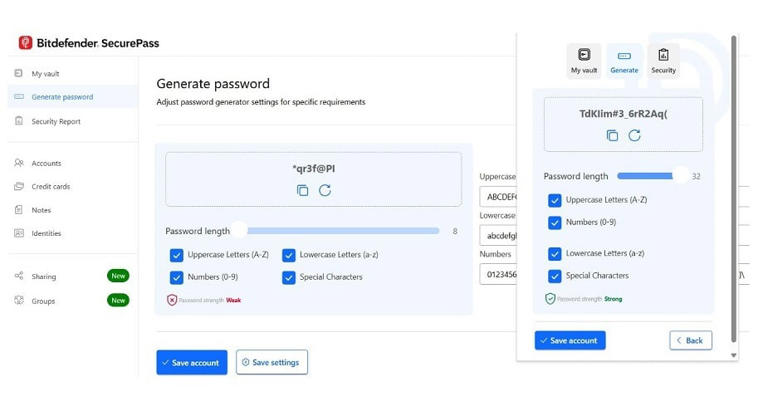Click the Accounts people icon
Screen dimensions: 768x416
tap(19, 162)
